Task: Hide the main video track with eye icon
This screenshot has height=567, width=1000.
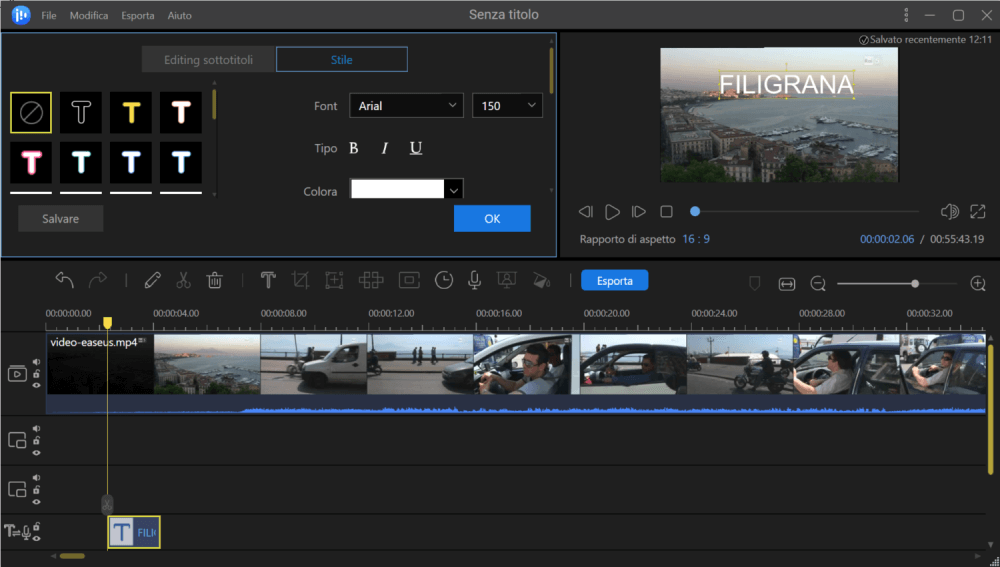Action: coord(36,385)
